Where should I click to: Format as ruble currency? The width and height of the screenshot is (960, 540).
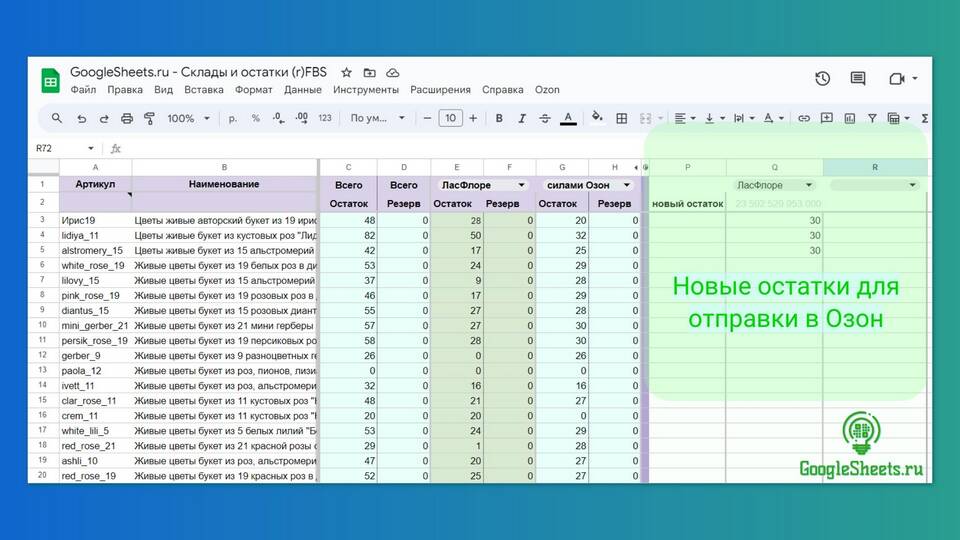233,118
